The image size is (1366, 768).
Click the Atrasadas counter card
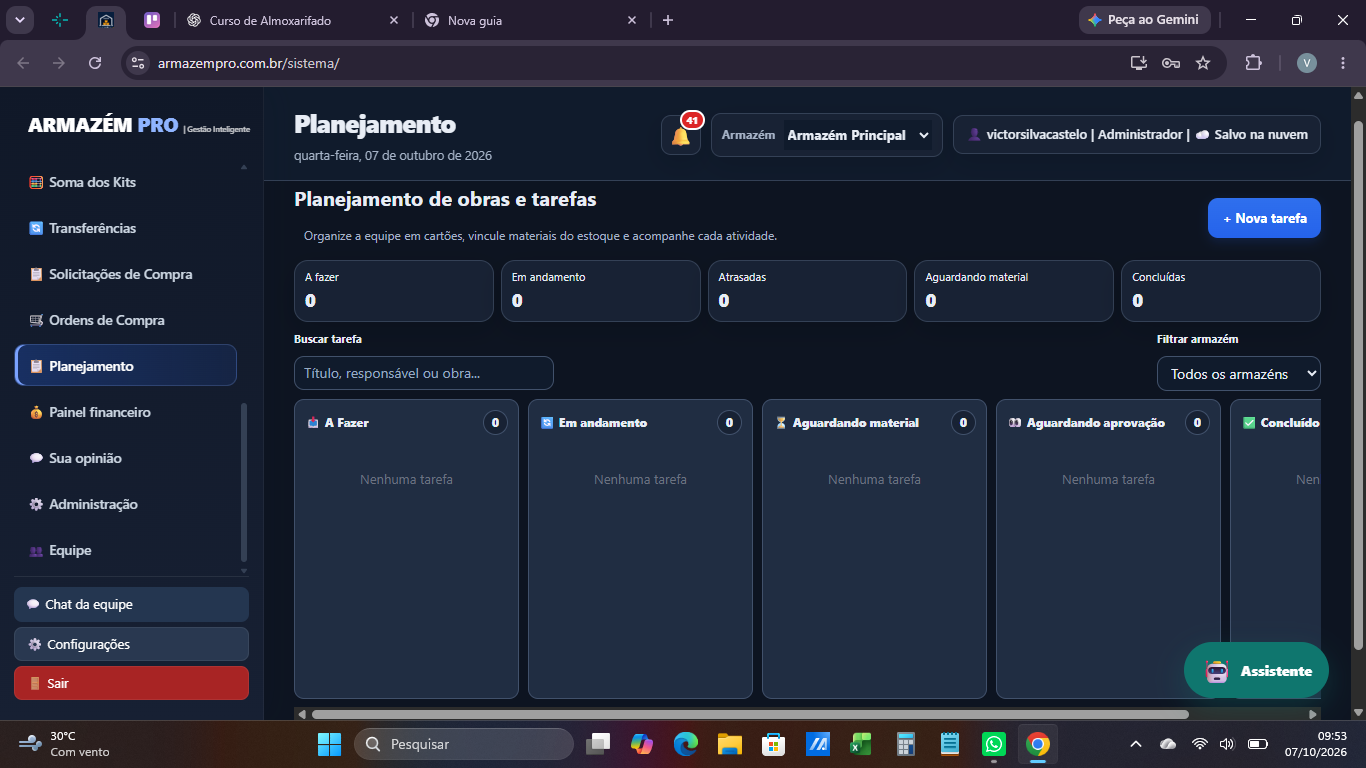tap(807, 291)
